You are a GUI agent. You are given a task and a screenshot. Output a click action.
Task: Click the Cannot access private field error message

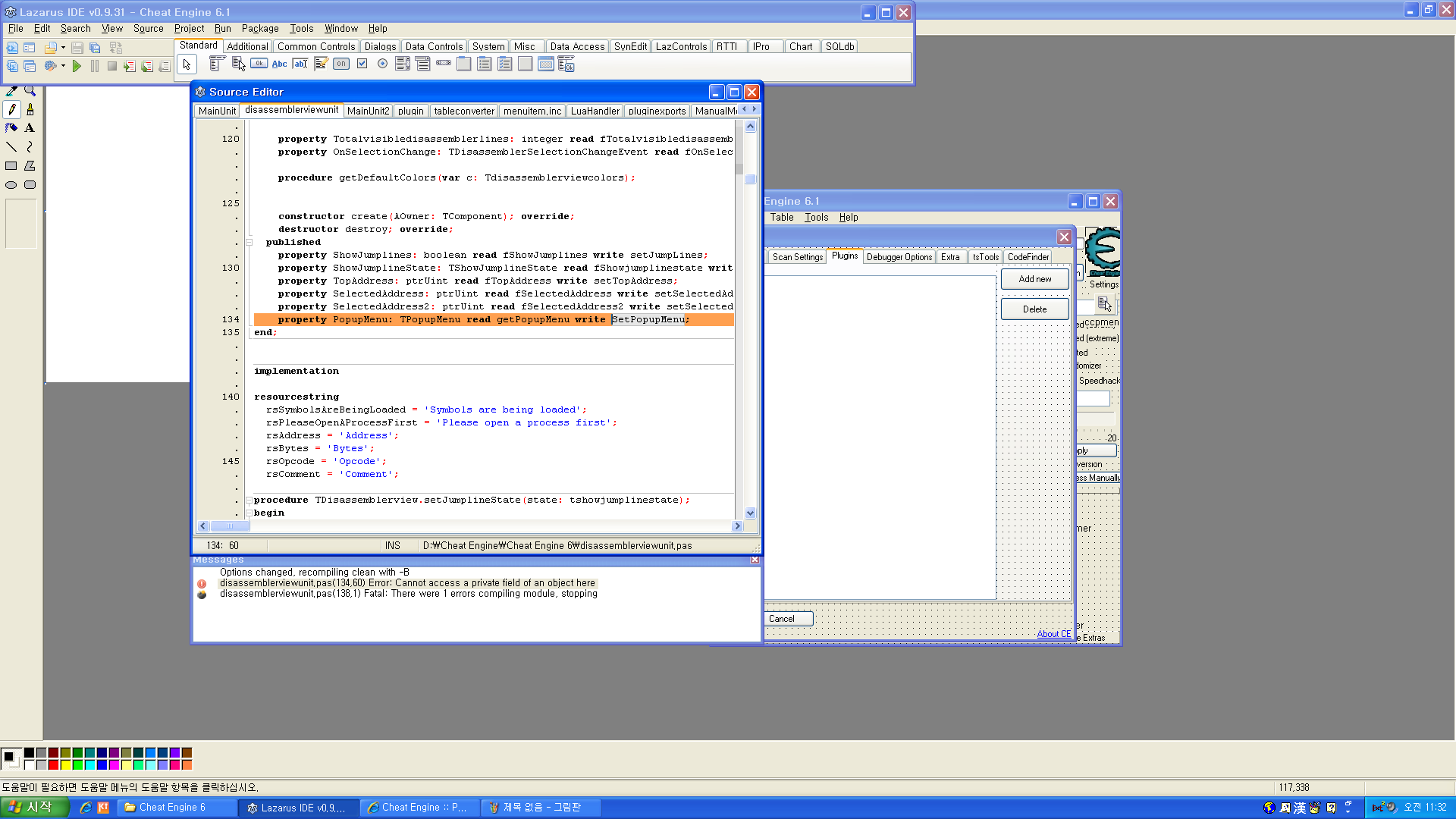tap(407, 583)
